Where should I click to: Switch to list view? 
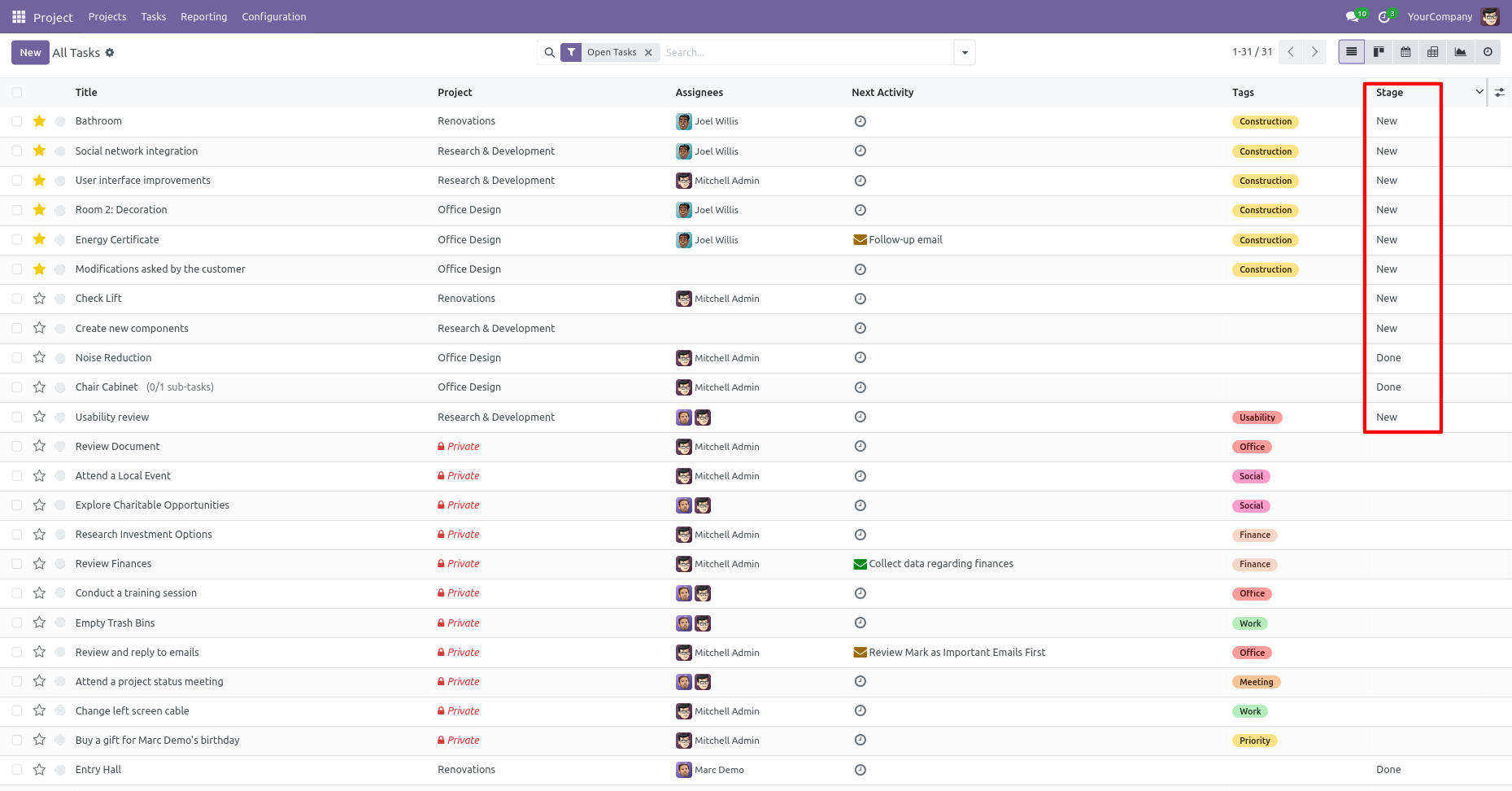pos(1352,52)
